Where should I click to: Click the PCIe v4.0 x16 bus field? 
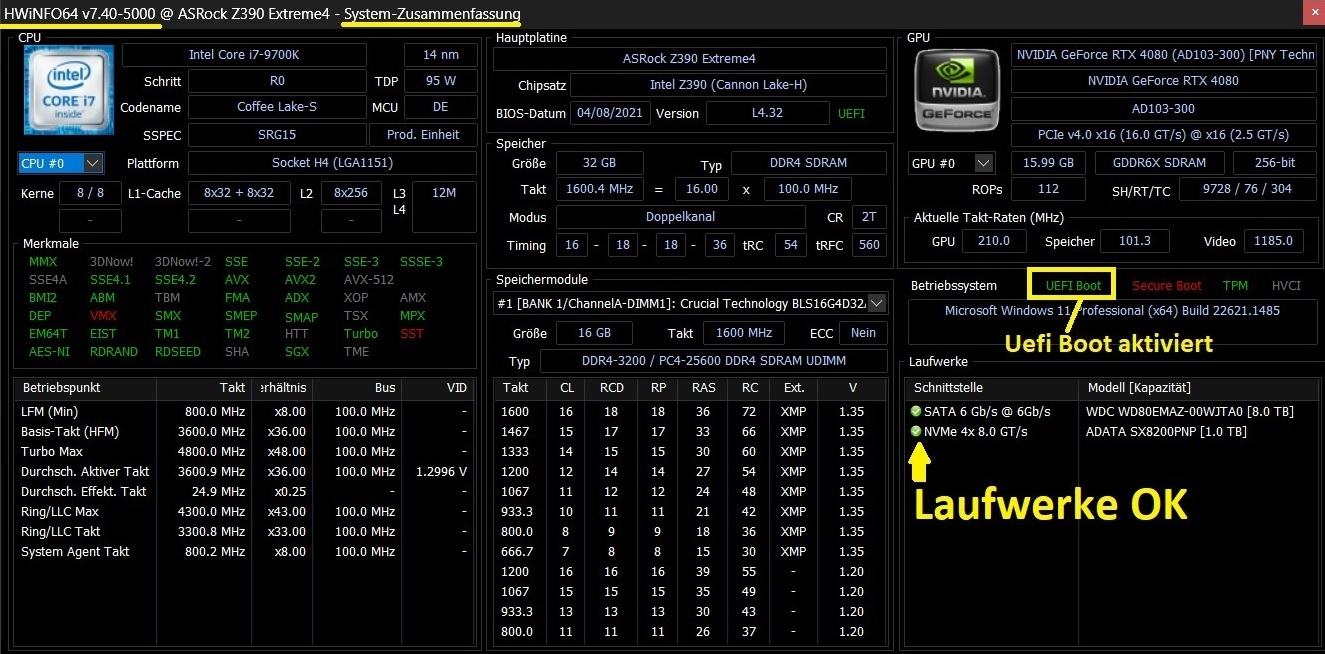(x=1163, y=134)
